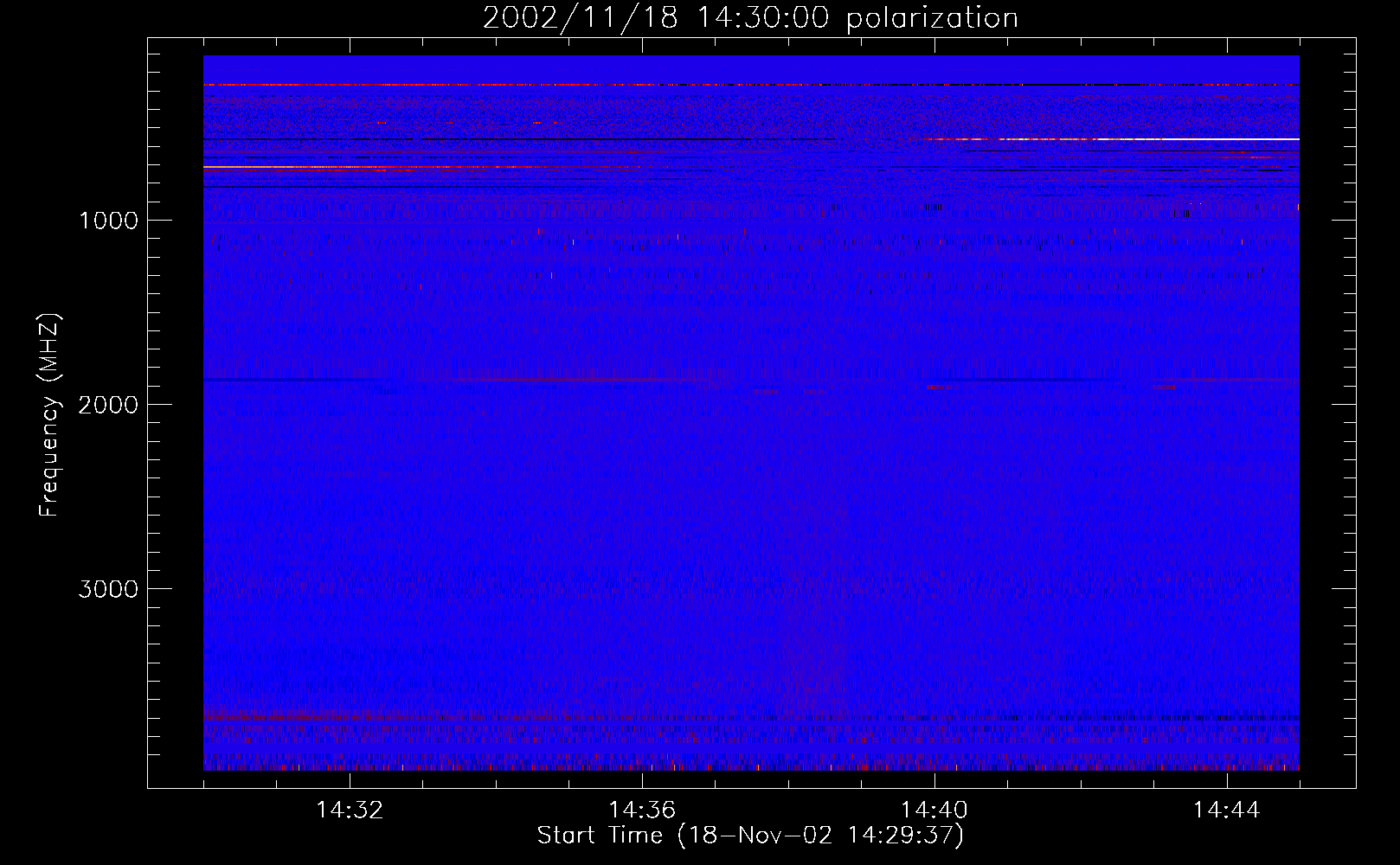Click the 'Frequency (MHZ)' axis label
Screen dimensions: 1400x865
49,414
